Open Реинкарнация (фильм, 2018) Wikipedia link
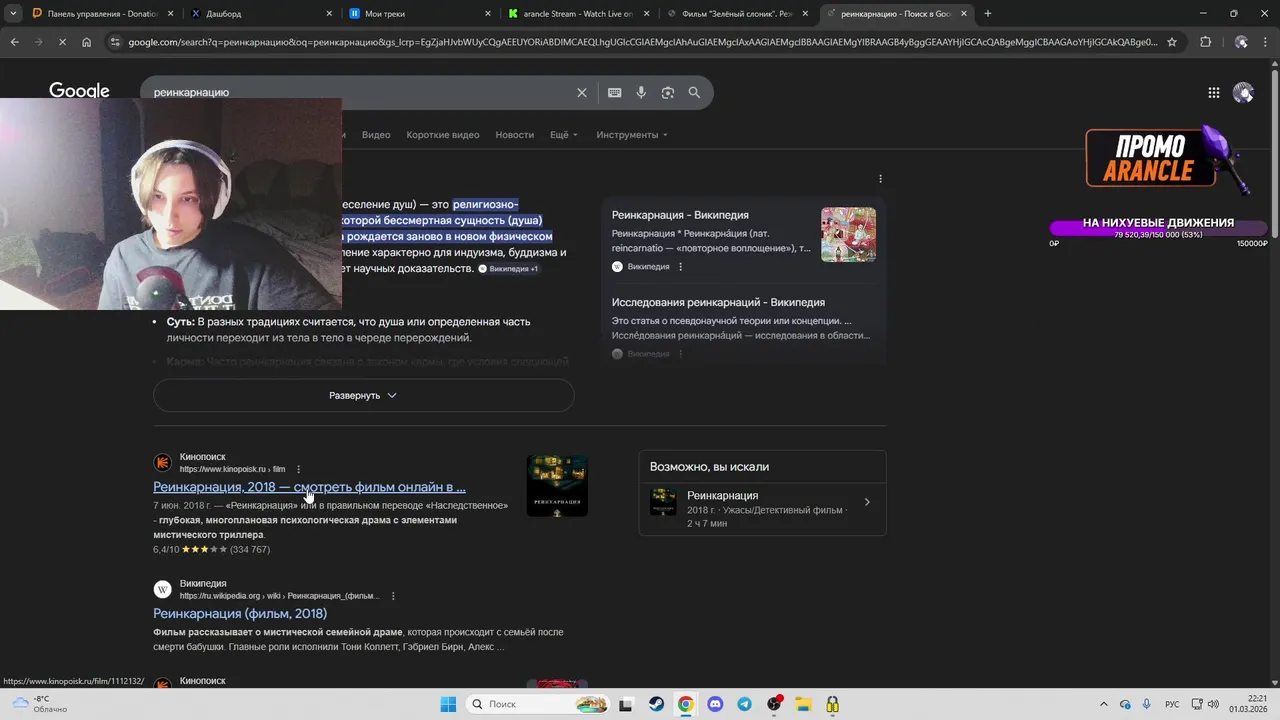Viewport: 1280px width, 720px height. 240,614
